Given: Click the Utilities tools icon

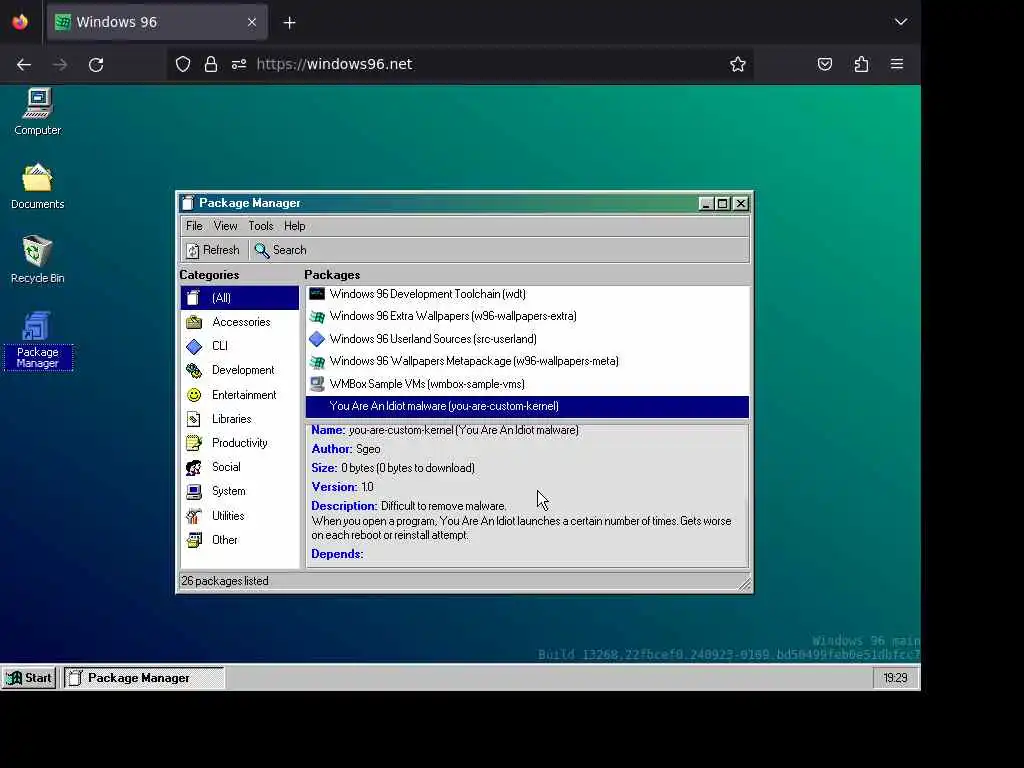Looking at the screenshot, I should pos(194,516).
